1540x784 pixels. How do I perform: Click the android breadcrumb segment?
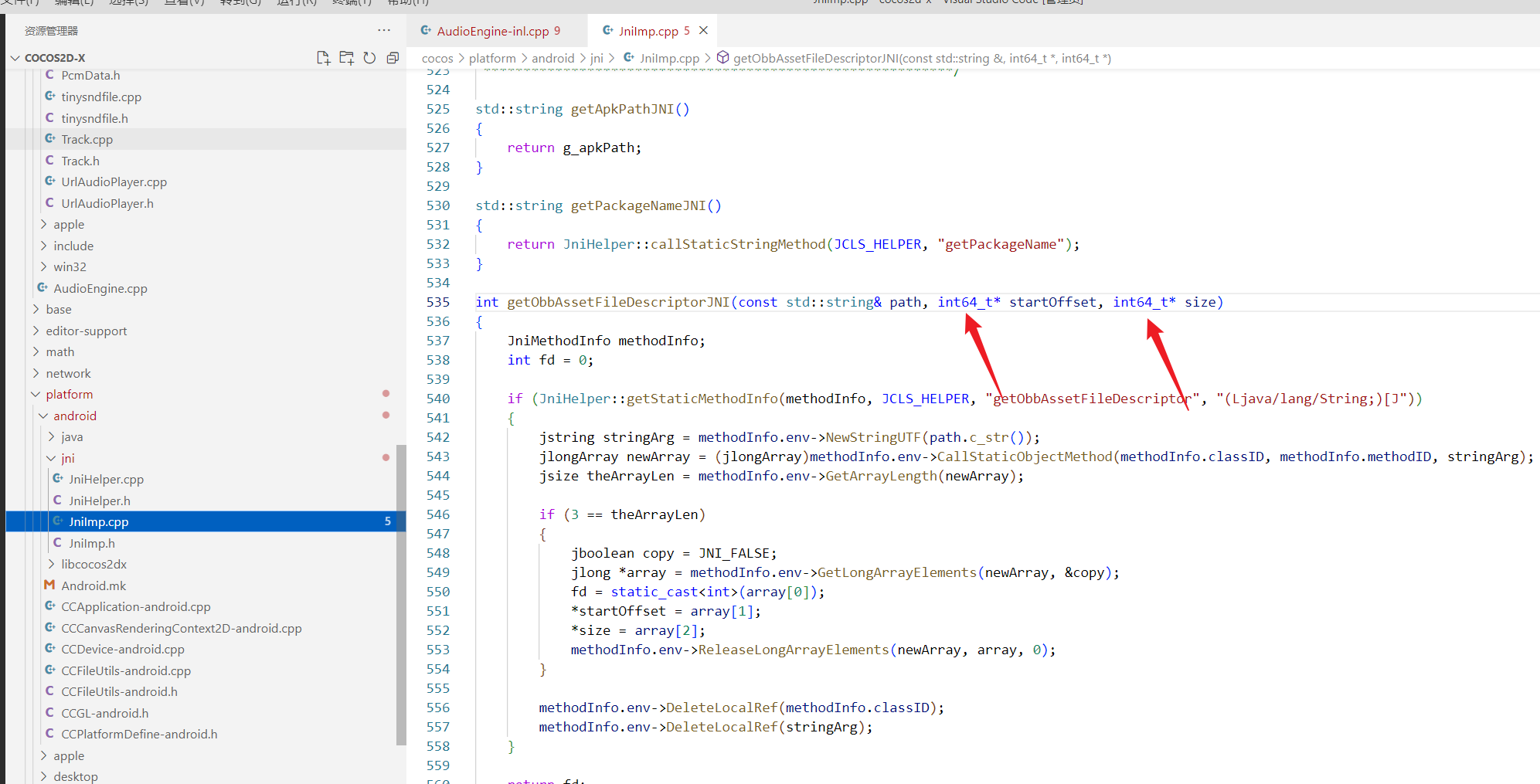(x=553, y=58)
